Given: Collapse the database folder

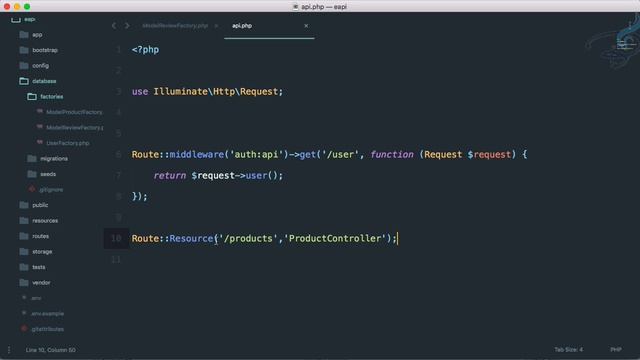Looking at the screenshot, I should [x=24, y=81].
